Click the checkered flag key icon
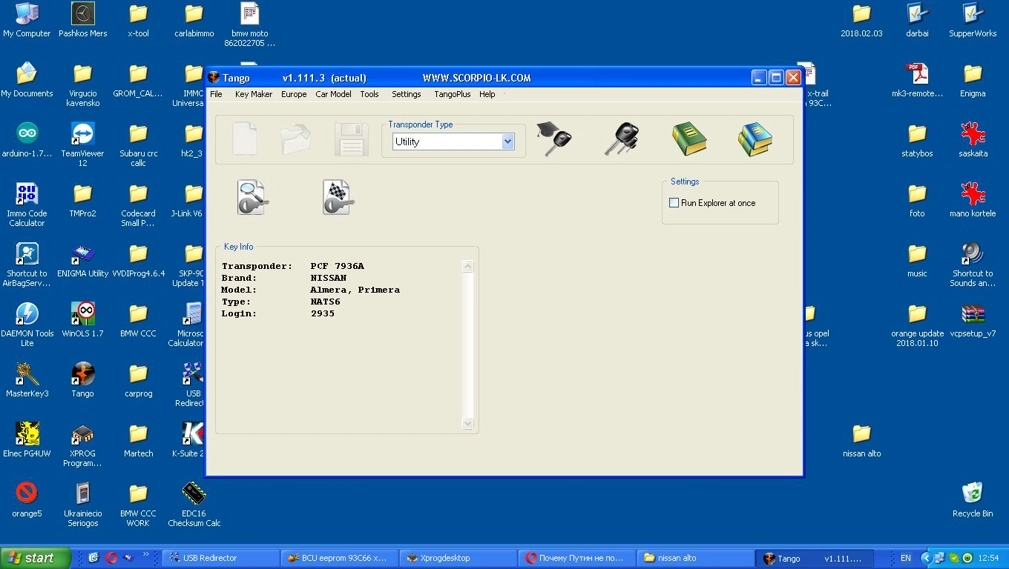Viewport: 1009px width, 569px height. click(337, 197)
